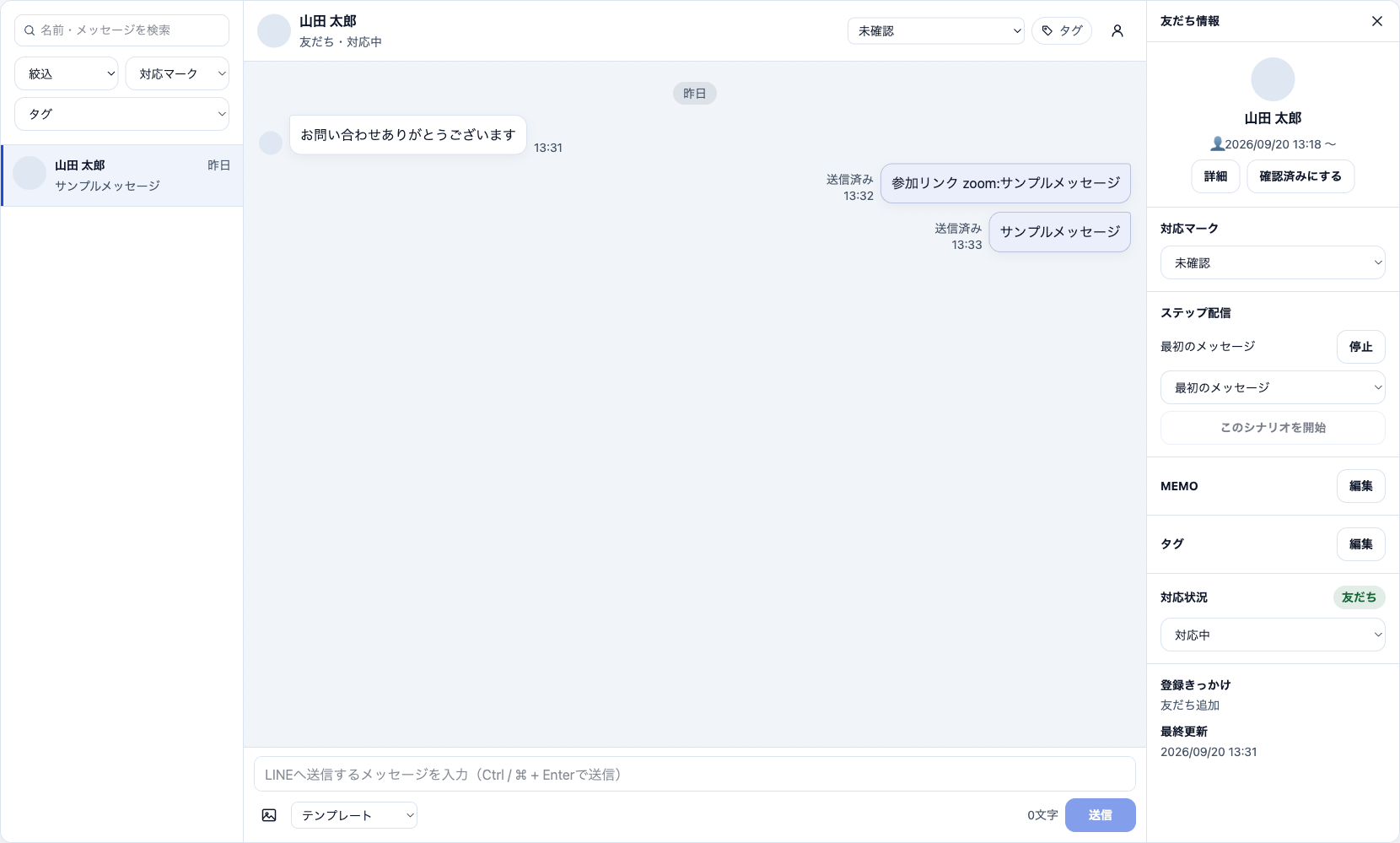Click the large profile avatar in info panel
Screen dimensions: 1400x843
[1273, 79]
